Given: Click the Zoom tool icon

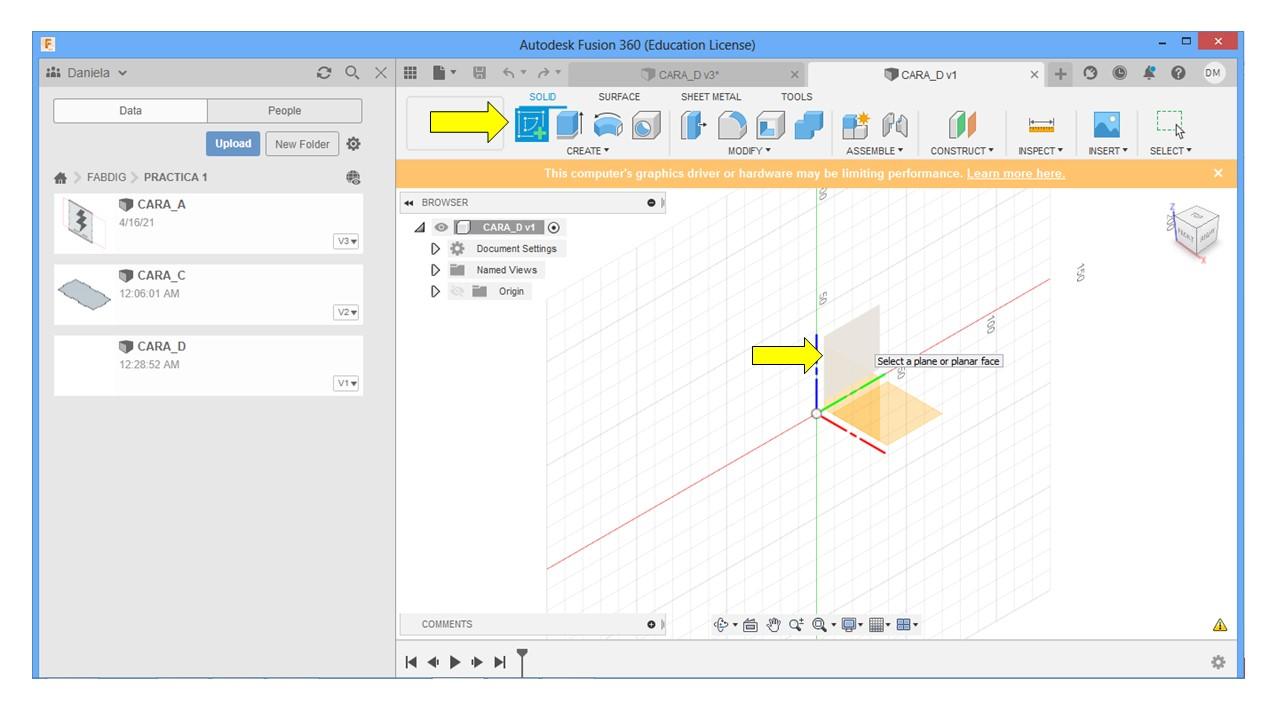Looking at the screenshot, I should 795,625.
